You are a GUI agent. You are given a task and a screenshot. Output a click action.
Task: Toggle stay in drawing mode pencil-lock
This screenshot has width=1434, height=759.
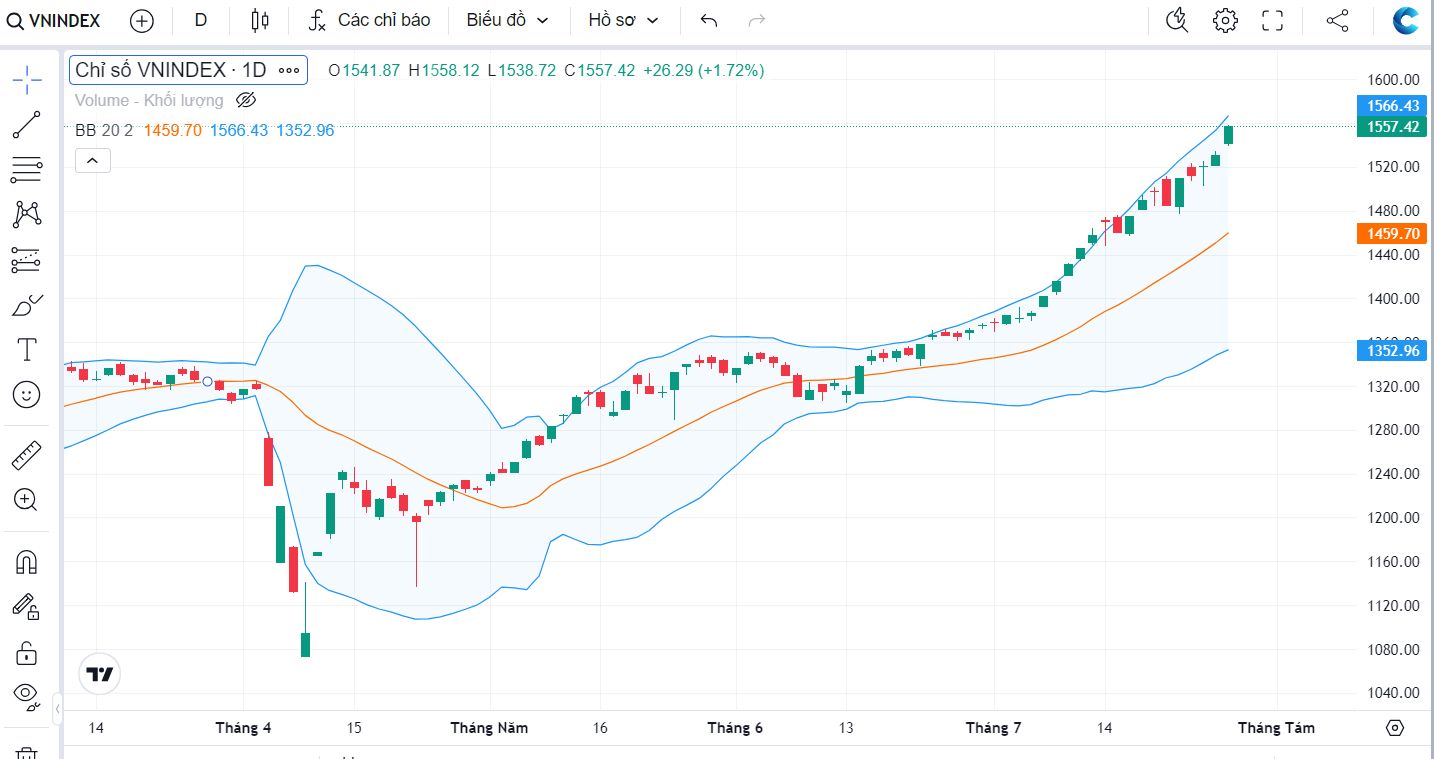(x=27, y=606)
